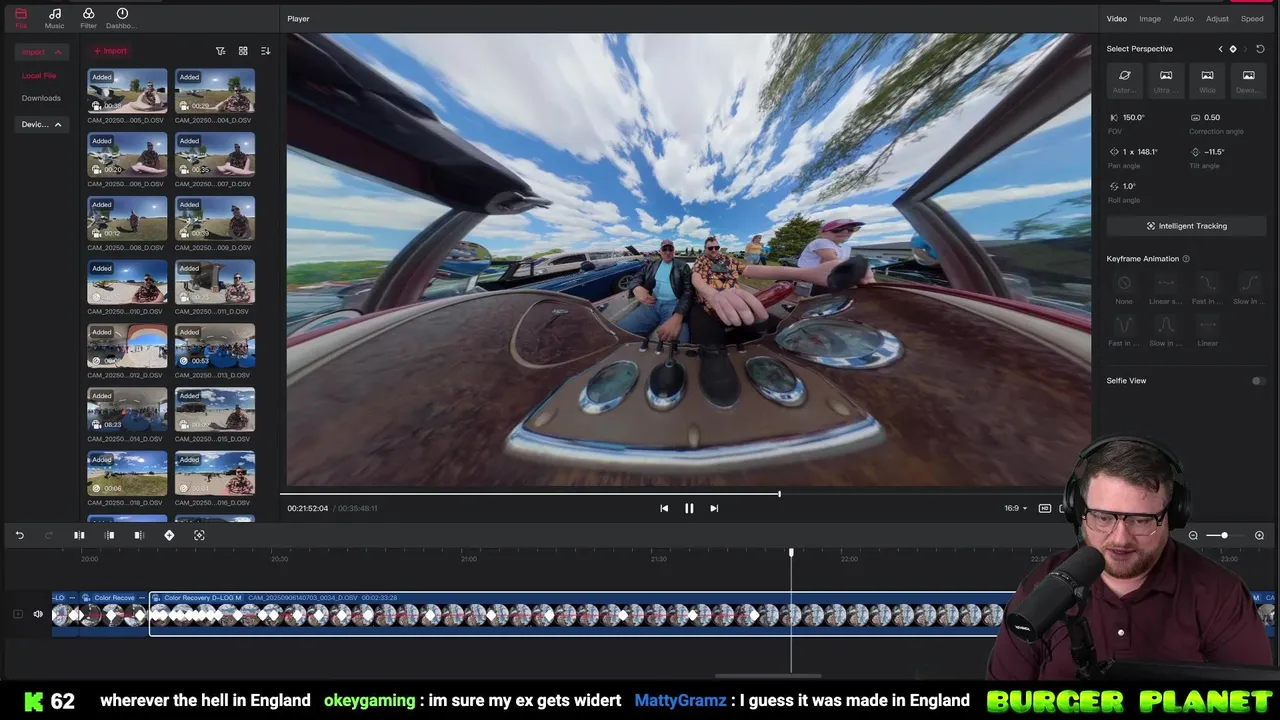
Task: Click the filter media icon
Action: (x=221, y=51)
